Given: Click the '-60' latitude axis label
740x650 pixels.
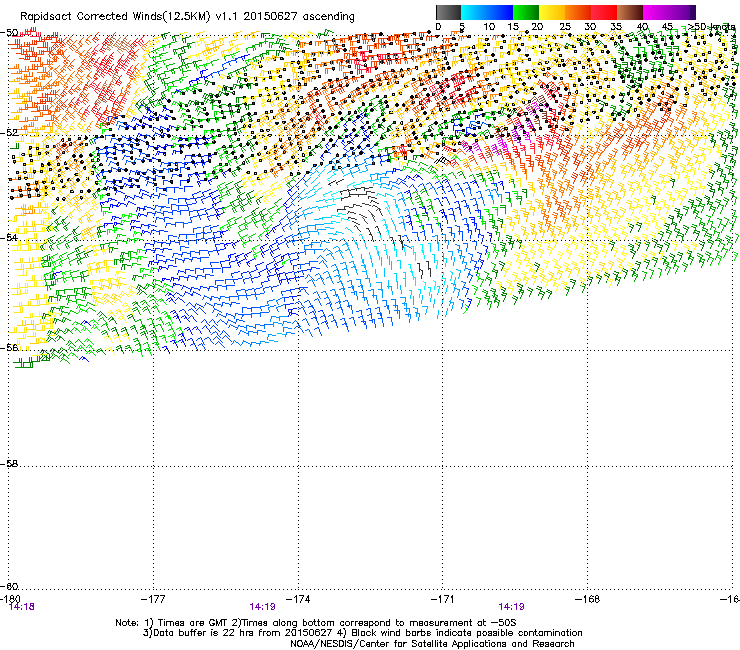Looking at the screenshot, I should [9, 586].
